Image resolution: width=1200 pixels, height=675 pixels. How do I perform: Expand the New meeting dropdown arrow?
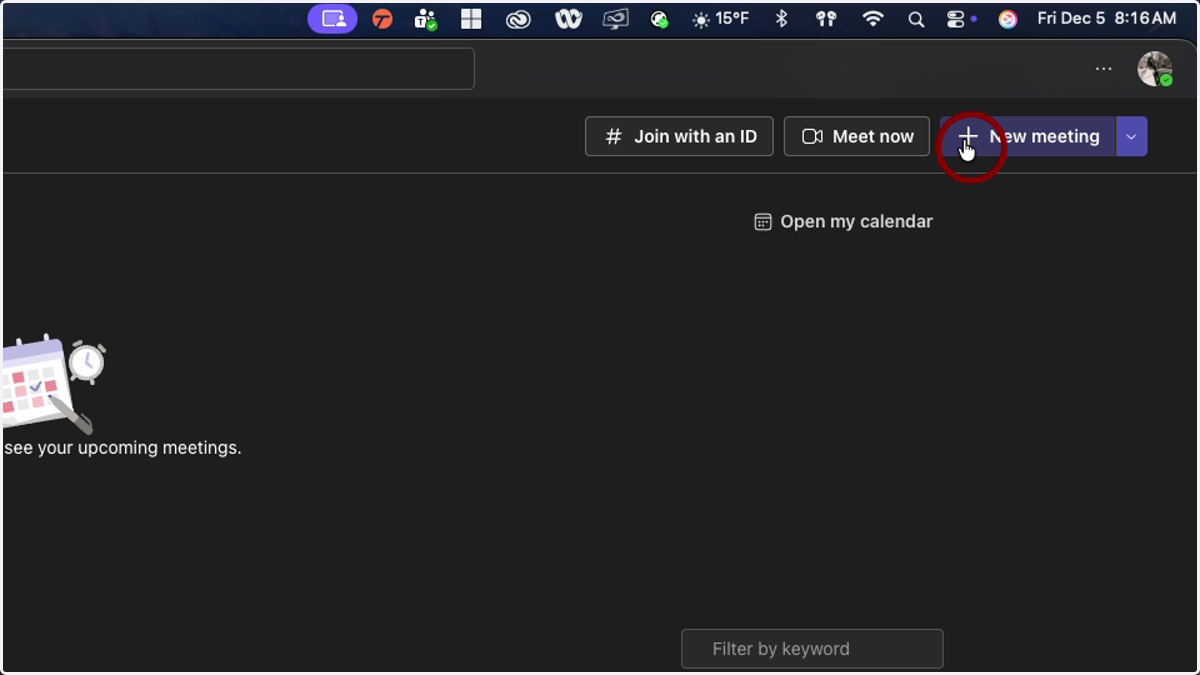[x=1132, y=137]
